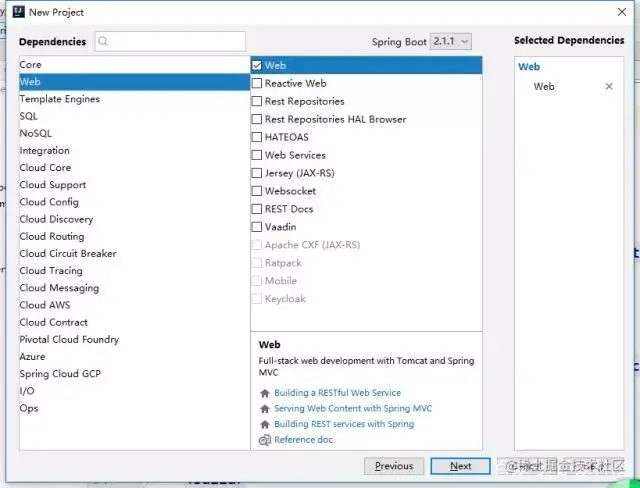Select the Cloud AWS category

point(134,305)
